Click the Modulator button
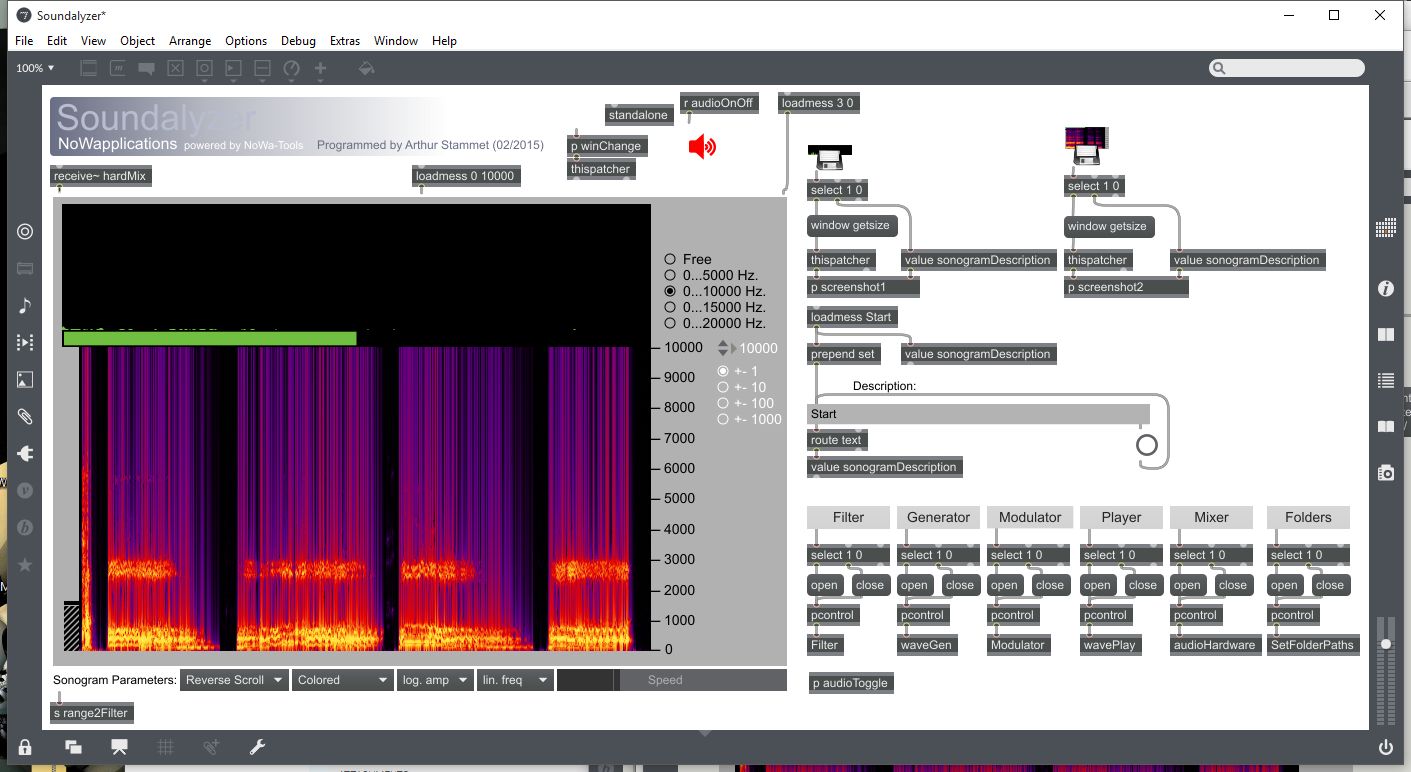1411x772 pixels. coord(1029,517)
